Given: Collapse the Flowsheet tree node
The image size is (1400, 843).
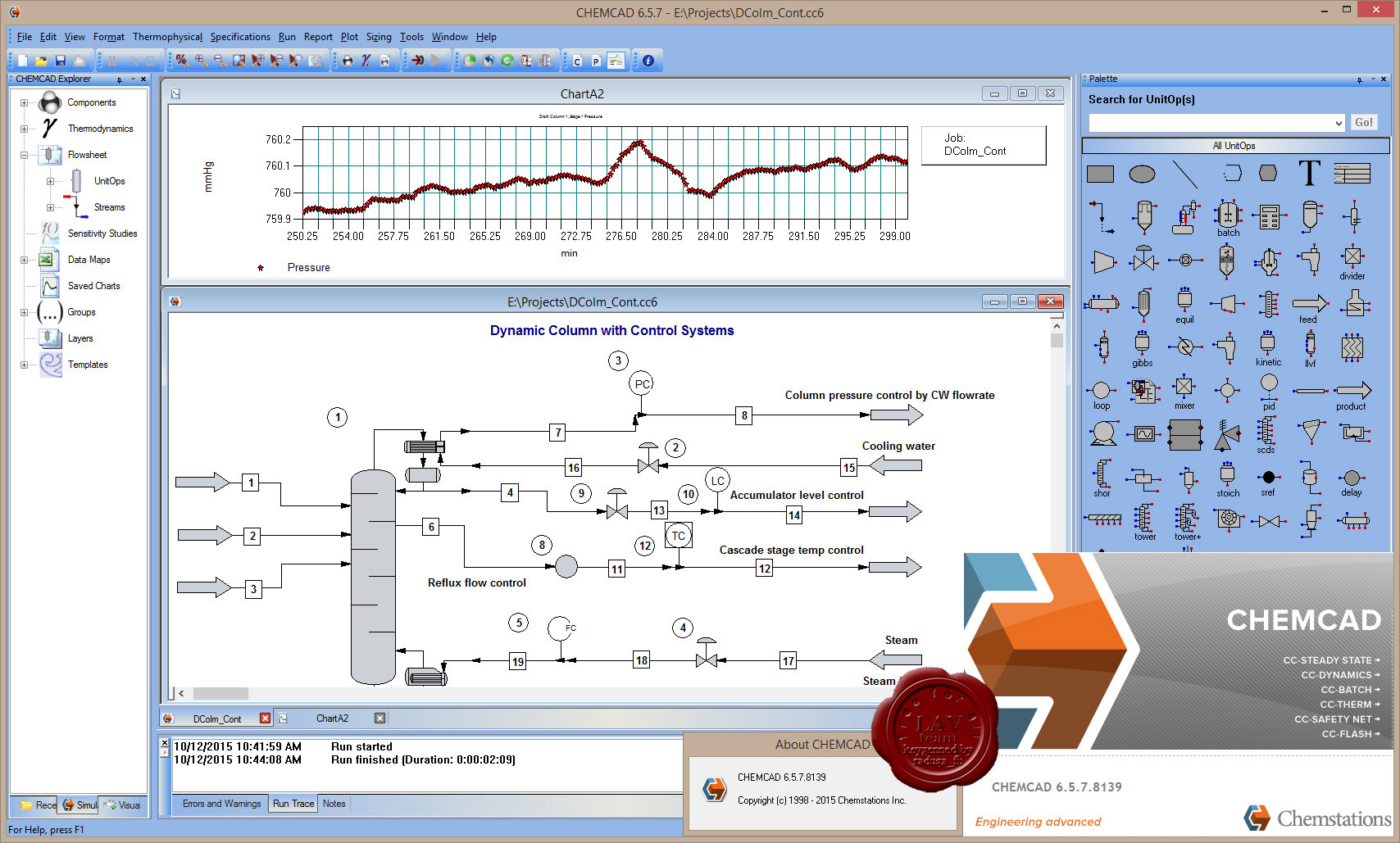Looking at the screenshot, I should [24, 156].
